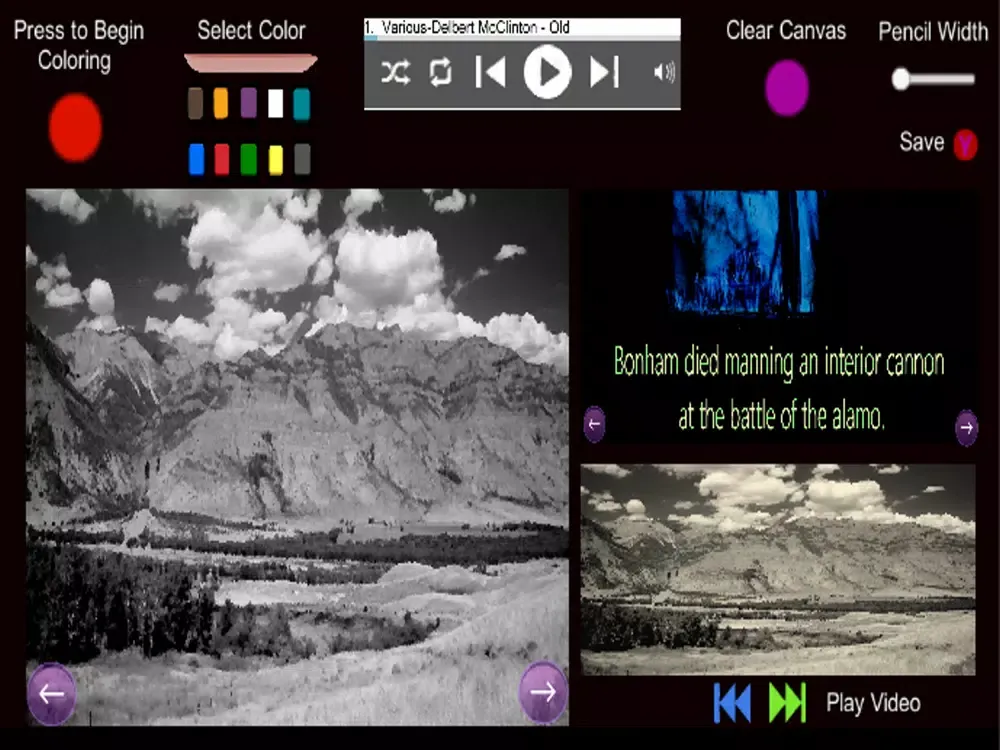Toggle shuffle in the music player
Image resolution: width=1000 pixels, height=750 pixels.
coord(395,73)
